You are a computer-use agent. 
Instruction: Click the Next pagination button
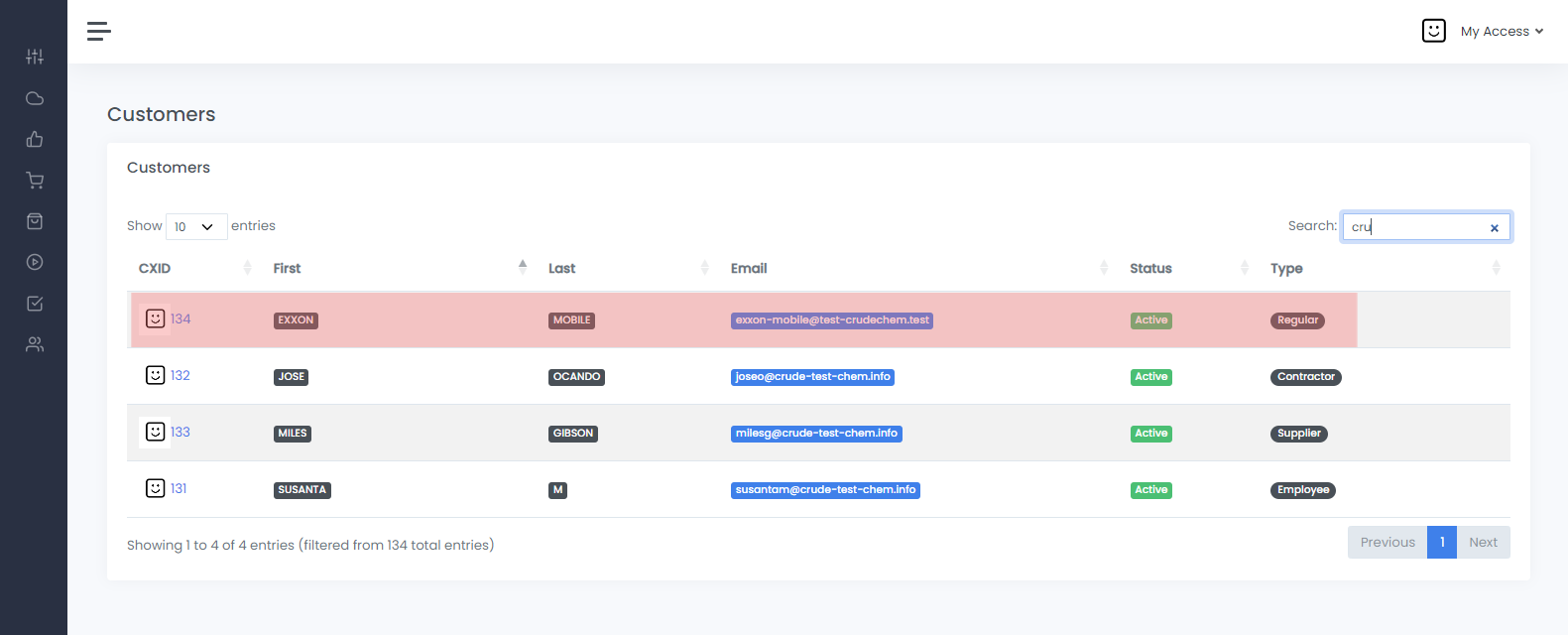tap(1483, 543)
